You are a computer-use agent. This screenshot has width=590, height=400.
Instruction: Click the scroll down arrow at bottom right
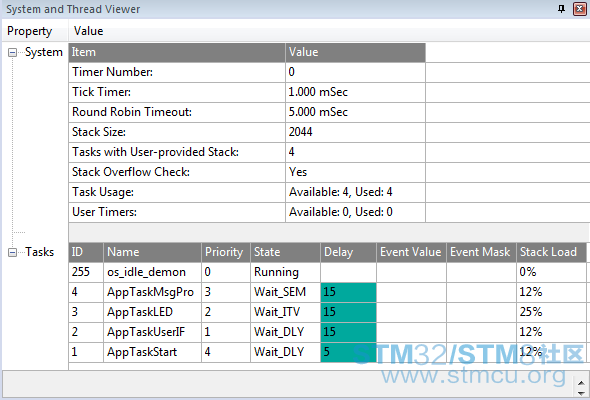point(581,393)
